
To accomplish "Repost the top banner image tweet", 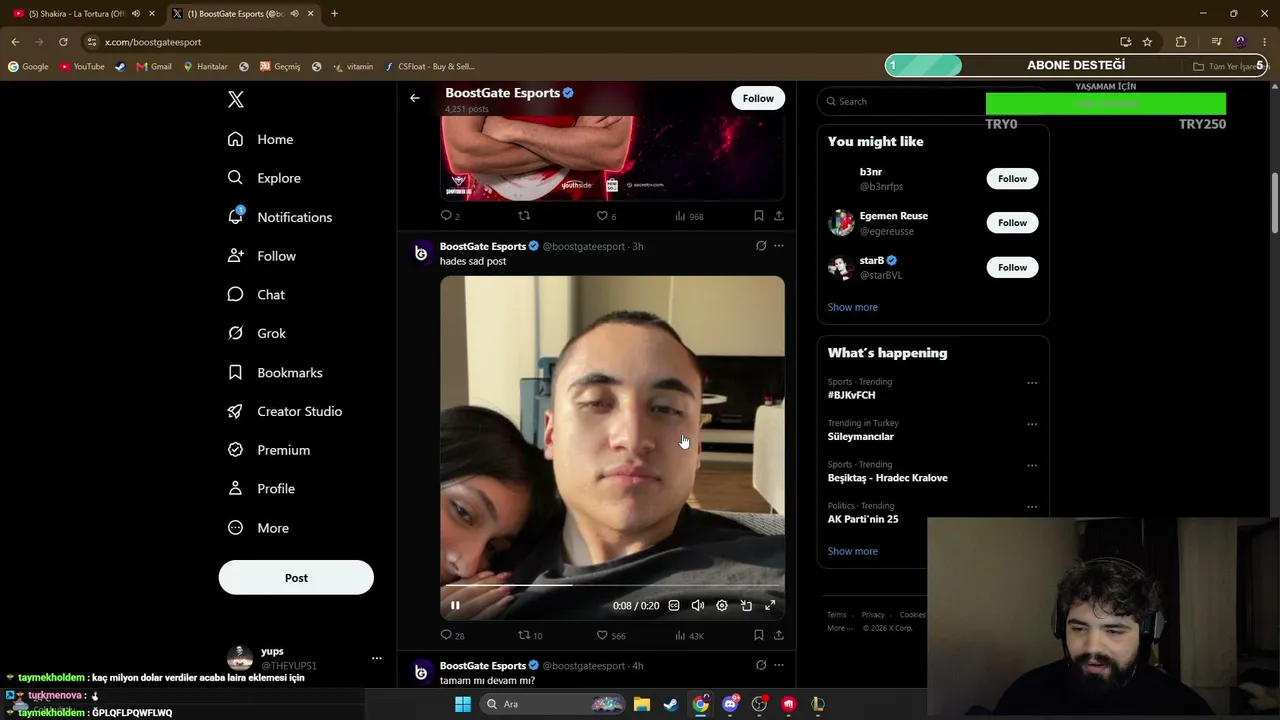I will tap(523, 216).
